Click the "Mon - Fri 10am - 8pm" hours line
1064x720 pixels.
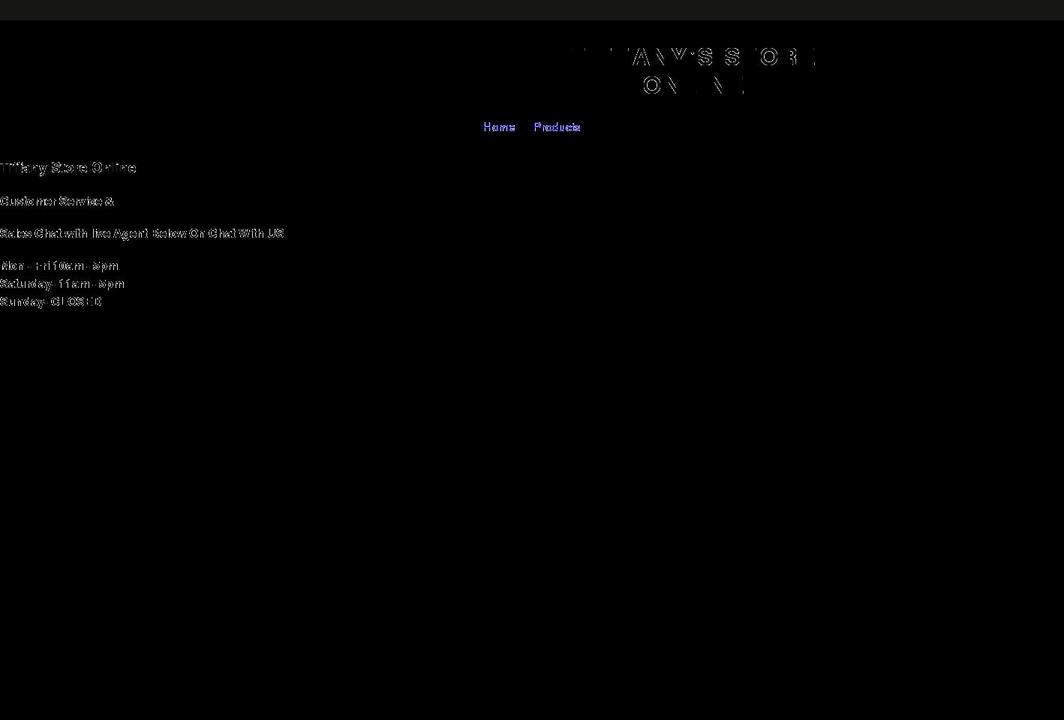pos(59,266)
